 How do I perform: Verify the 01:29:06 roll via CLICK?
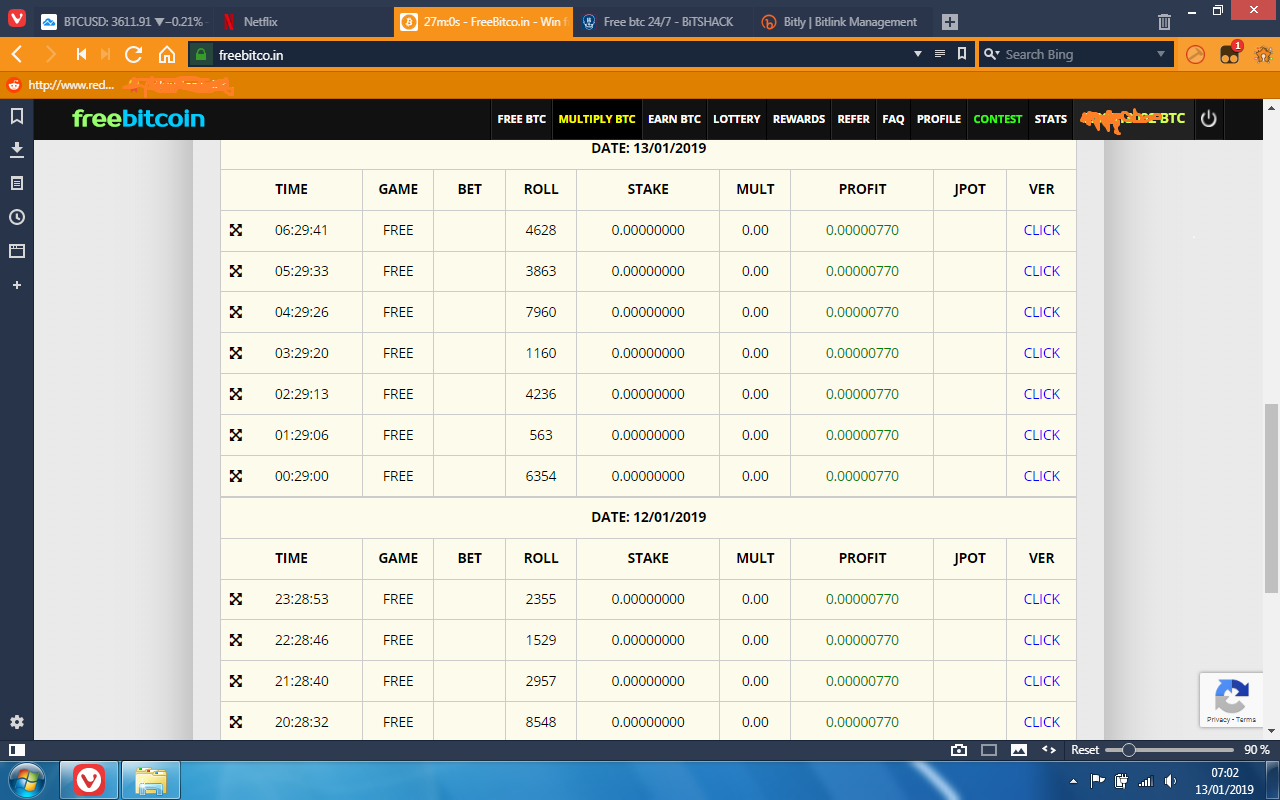click(1041, 435)
